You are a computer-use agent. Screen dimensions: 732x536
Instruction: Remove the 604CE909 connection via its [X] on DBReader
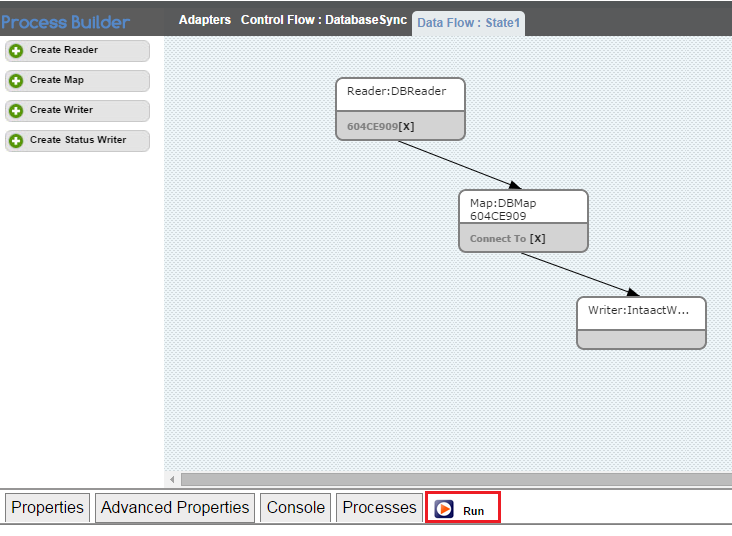pyautogui.click(x=406, y=127)
